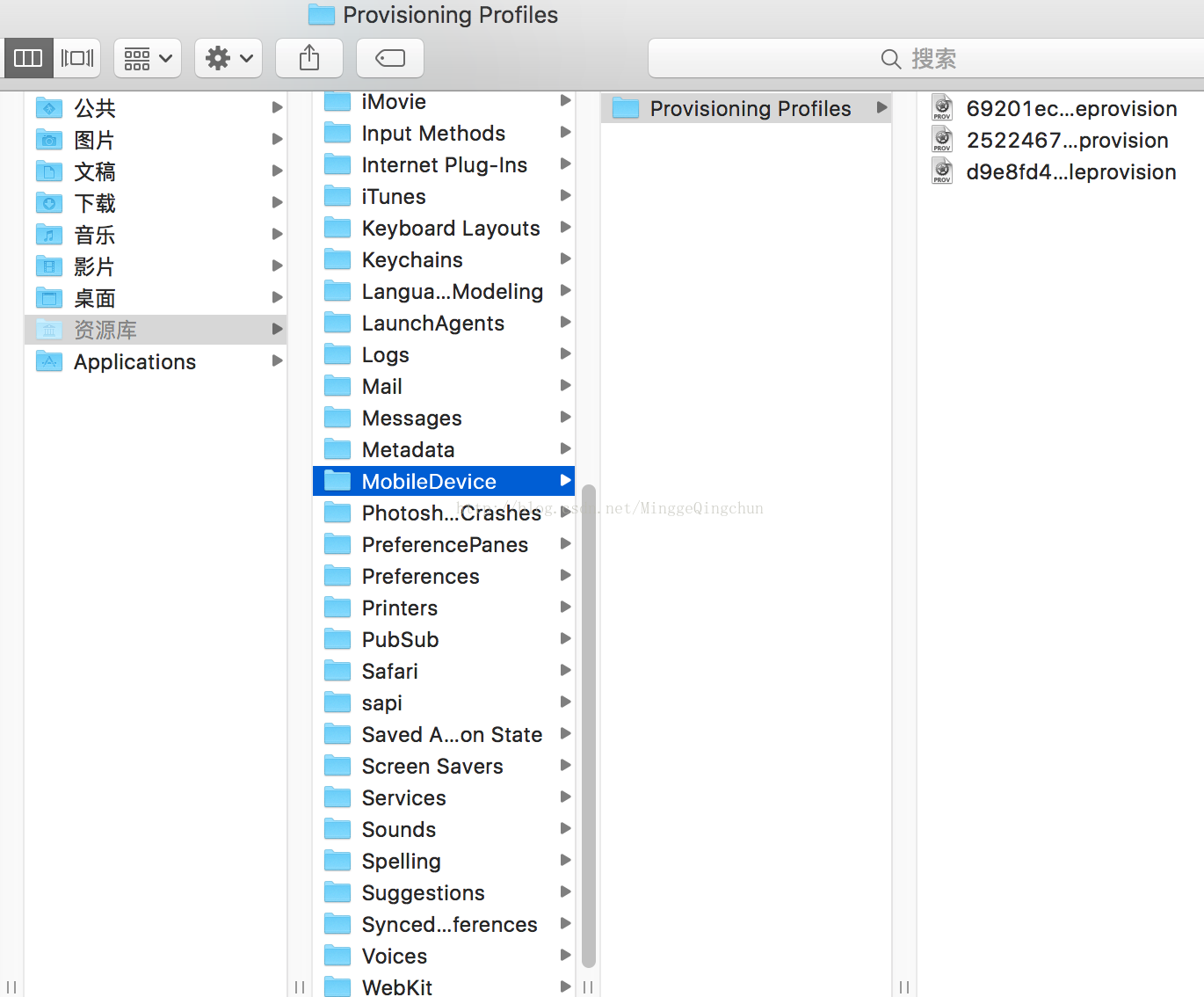
Task: Open the Screen Savers folder
Action: tap(432, 766)
